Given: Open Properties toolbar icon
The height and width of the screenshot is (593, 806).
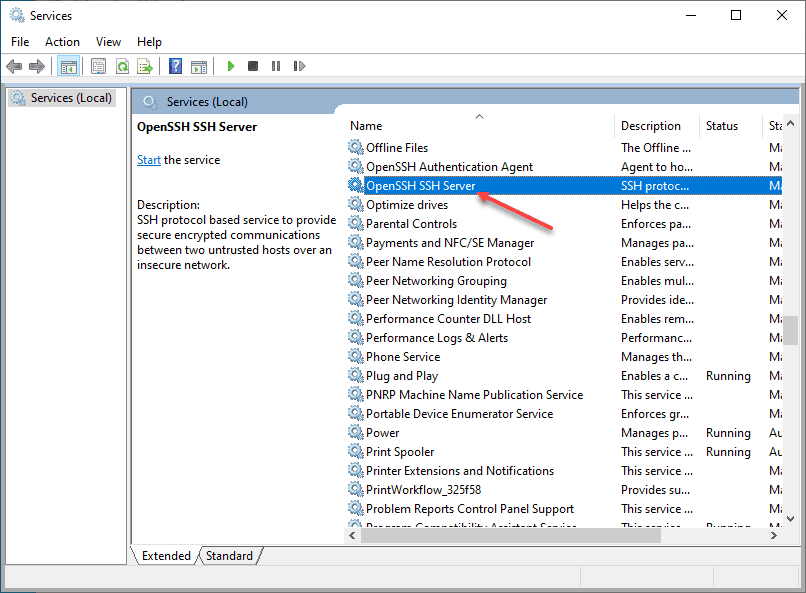Looking at the screenshot, I should point(98,66).
